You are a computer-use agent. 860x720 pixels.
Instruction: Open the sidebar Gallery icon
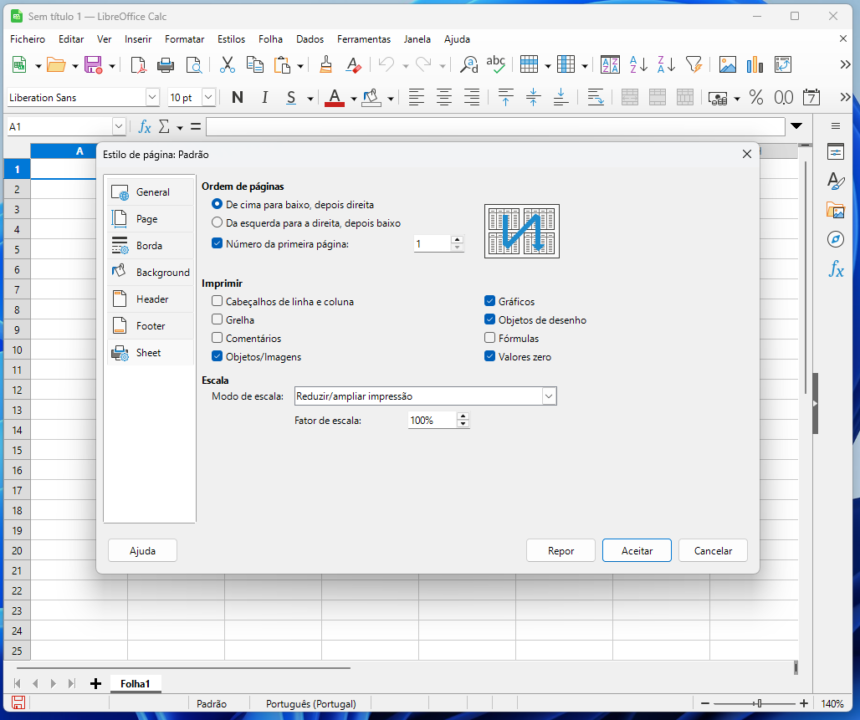click(x=835, y=210)
